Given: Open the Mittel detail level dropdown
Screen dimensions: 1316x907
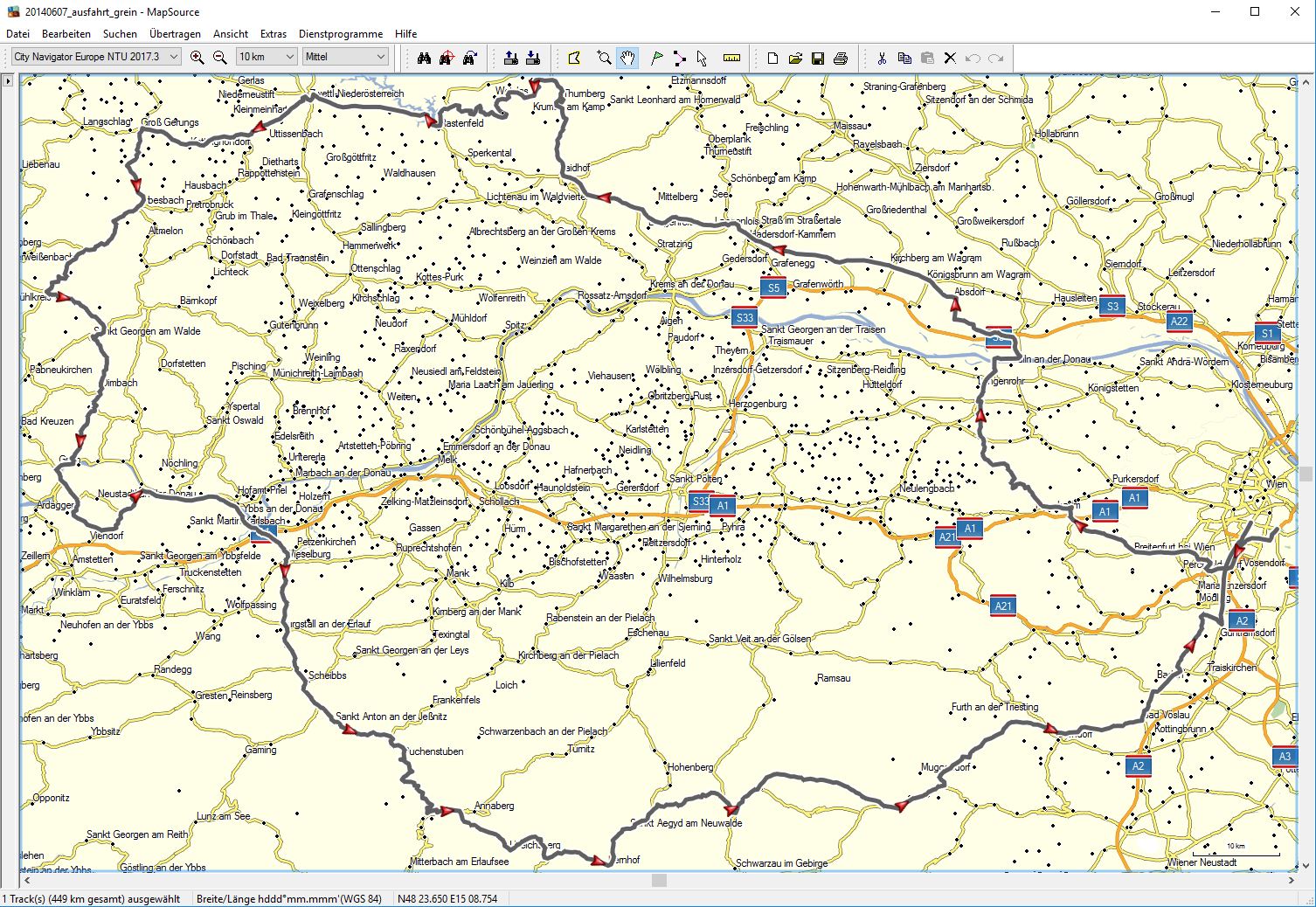Looking at the screenshot, I should click(345, 57).
